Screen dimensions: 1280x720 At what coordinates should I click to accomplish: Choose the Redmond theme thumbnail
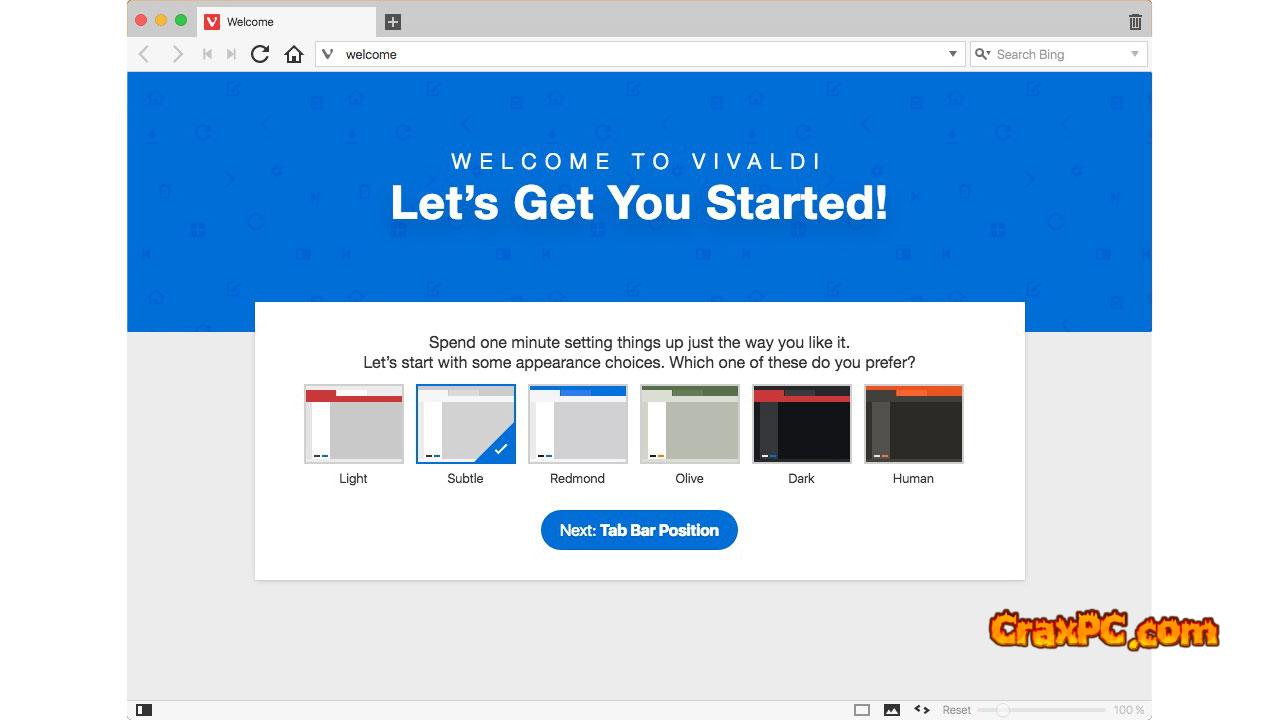pos(578,424)
